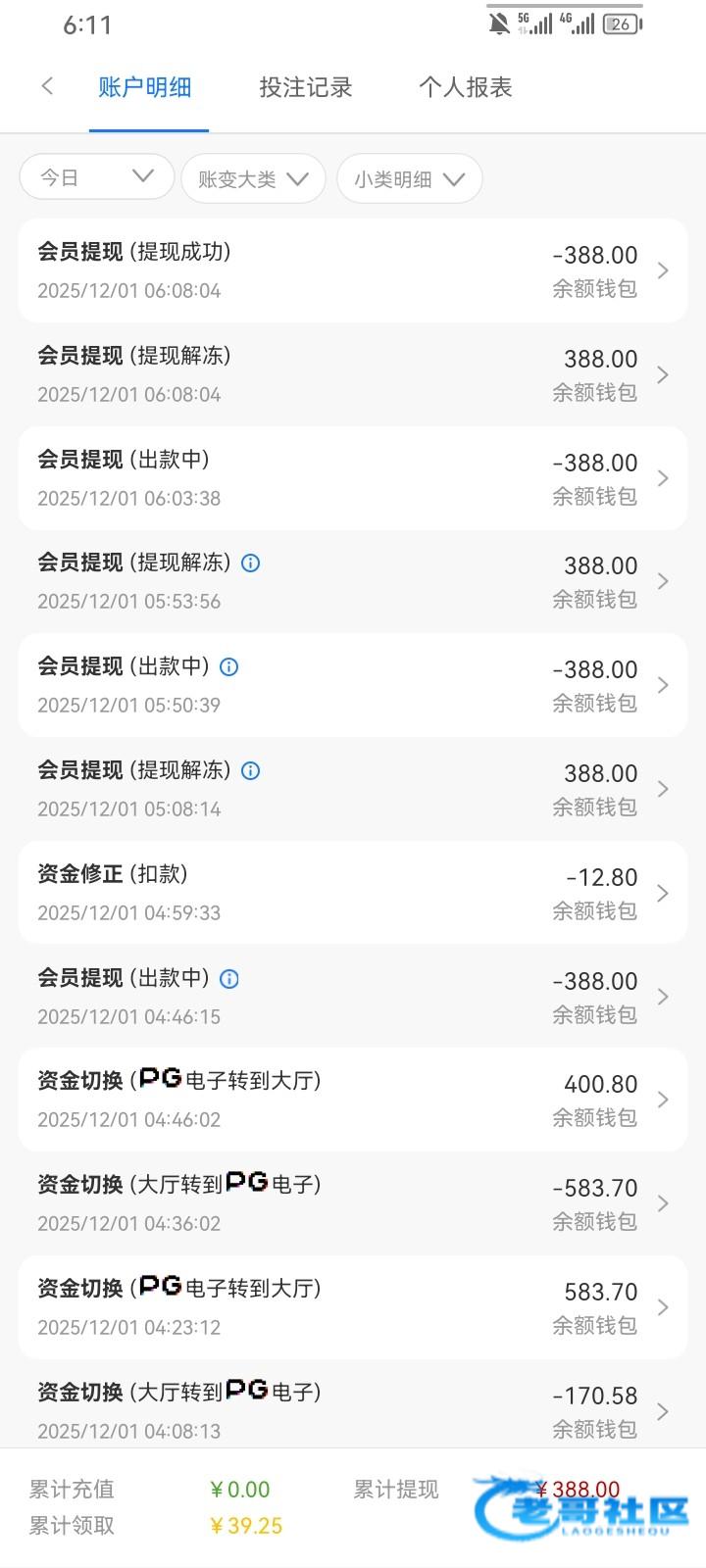
Task: Open the 583.70 PG电子转到大厅 record
Action: point(353,1307)
